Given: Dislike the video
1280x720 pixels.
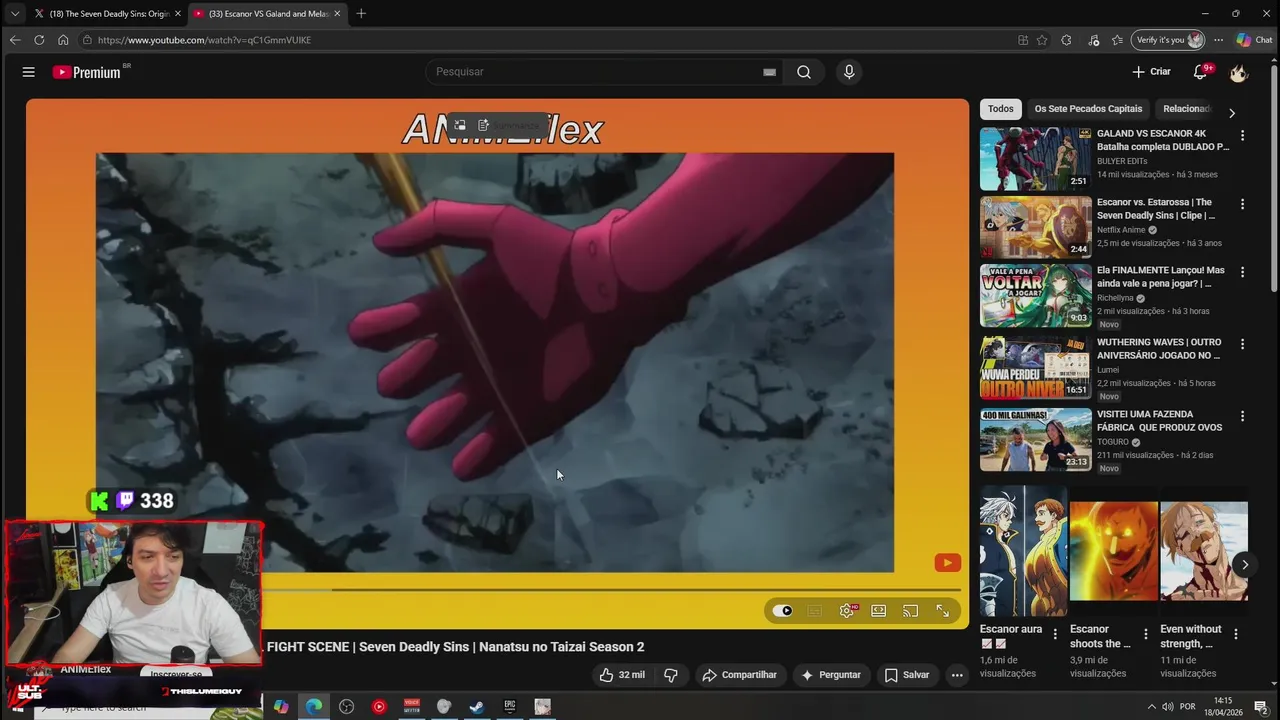Looking at the screenshot, I should coord(671,675).
